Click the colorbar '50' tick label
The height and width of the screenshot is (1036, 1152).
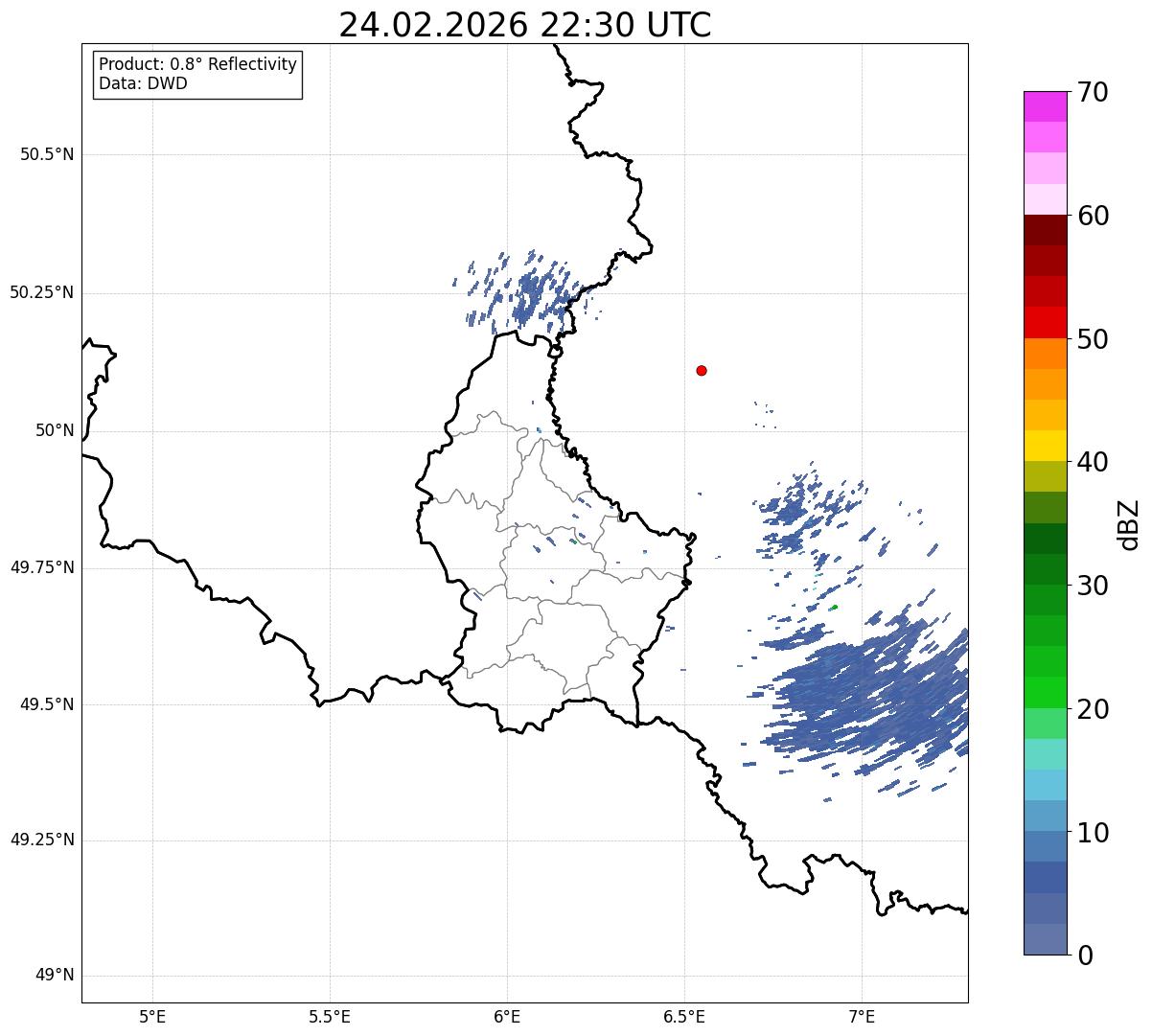point(1093,339)
